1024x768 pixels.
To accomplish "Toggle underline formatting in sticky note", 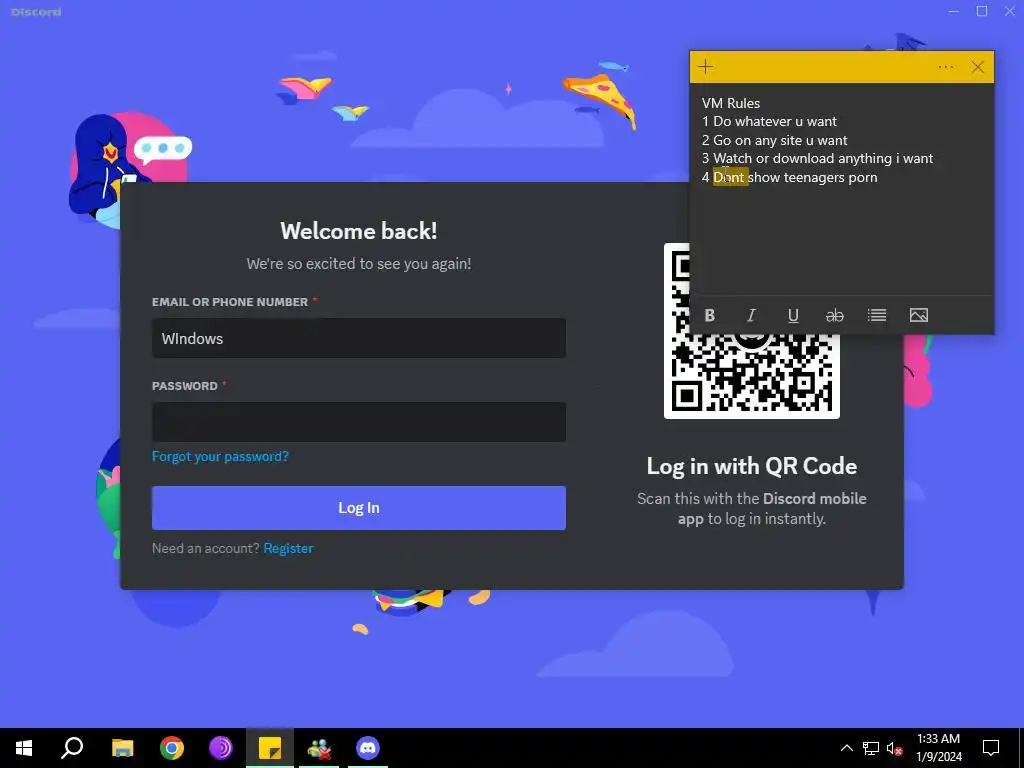I will pos(793,315).
